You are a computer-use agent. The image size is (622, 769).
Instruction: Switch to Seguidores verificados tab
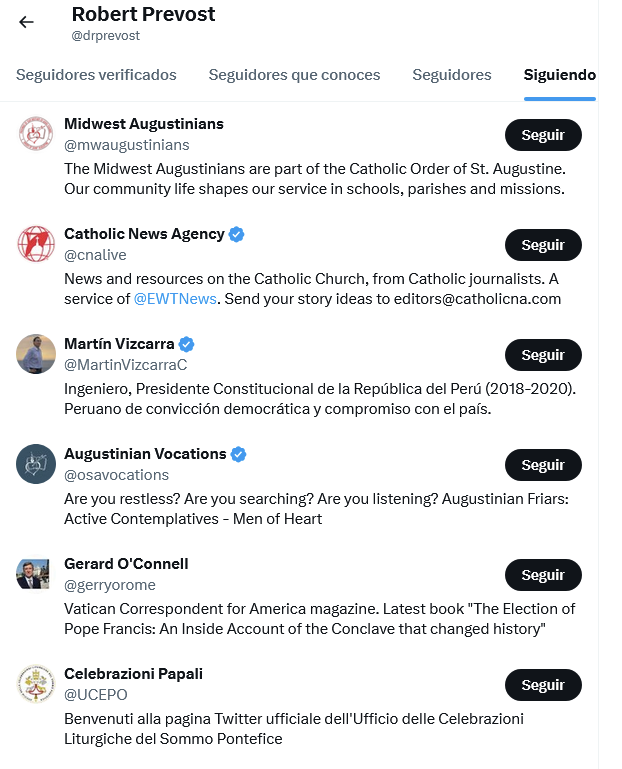(96, 75)
